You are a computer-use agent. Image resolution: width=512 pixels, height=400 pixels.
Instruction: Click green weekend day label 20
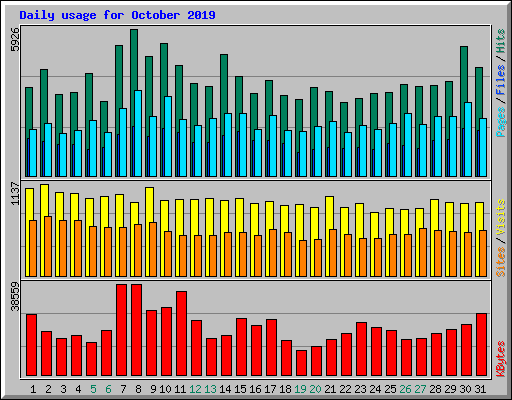[x=315, y=389]
